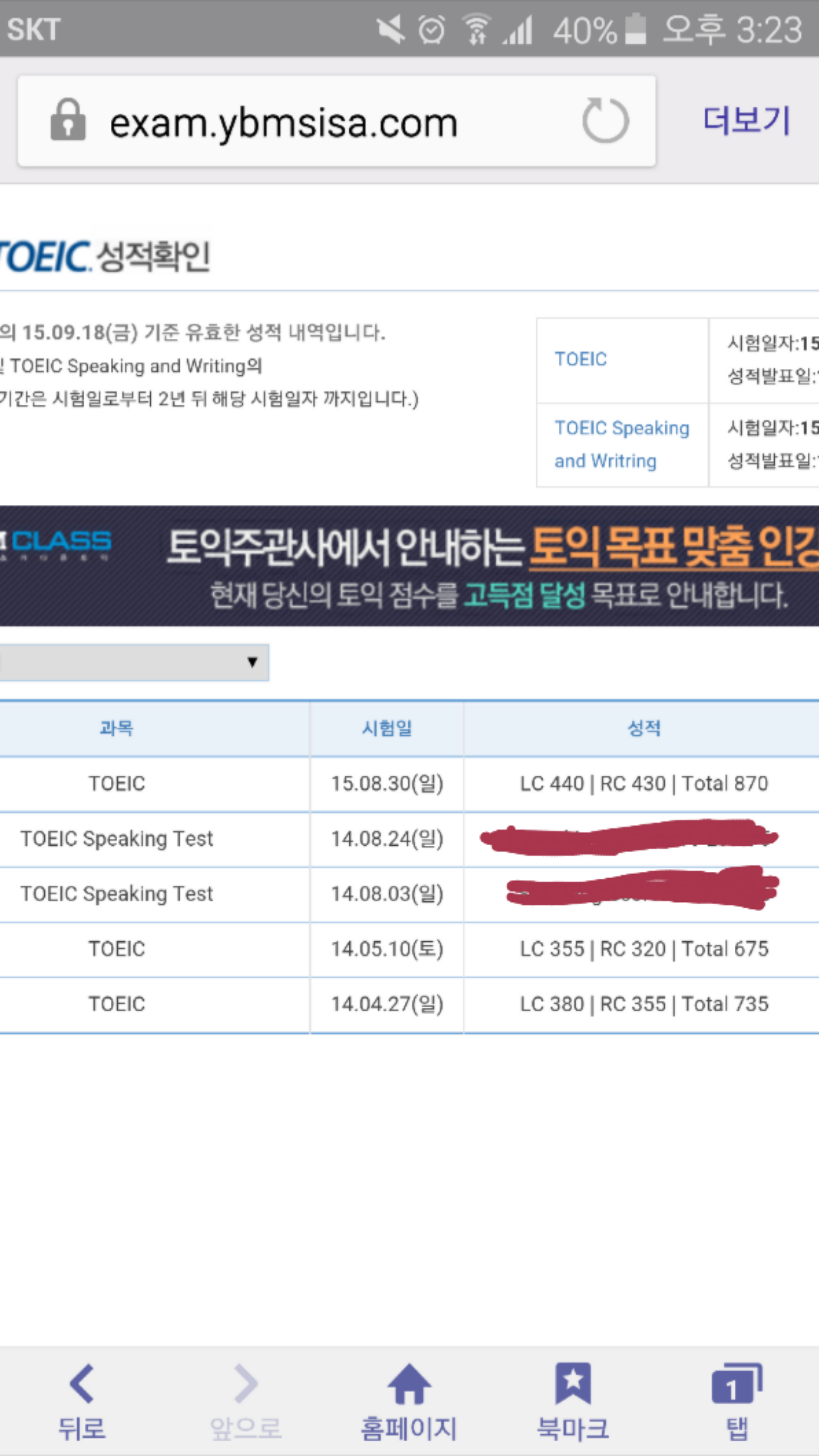Open the TOEIC Speaking and Writring link
This screenshot has height=1456, width=819.
[x=622, y=444]
